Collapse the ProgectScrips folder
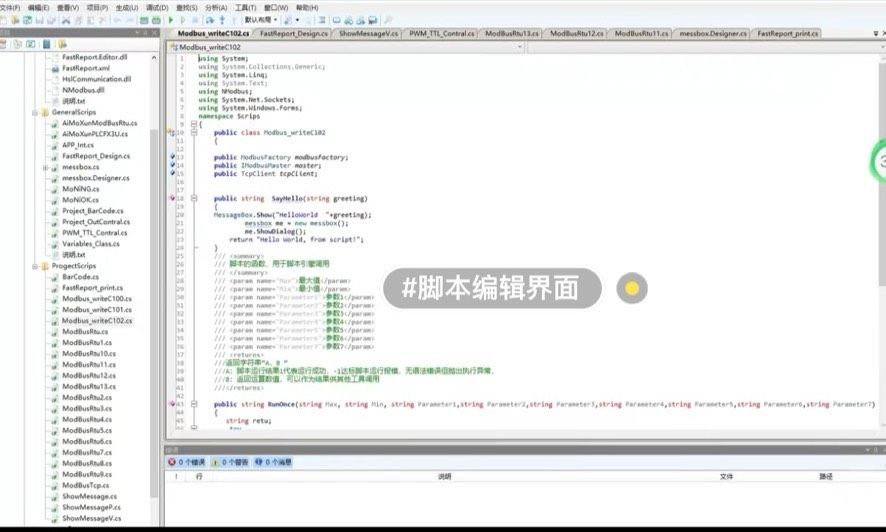The height and width of the screenshot is (532, 886). (35, 266)
